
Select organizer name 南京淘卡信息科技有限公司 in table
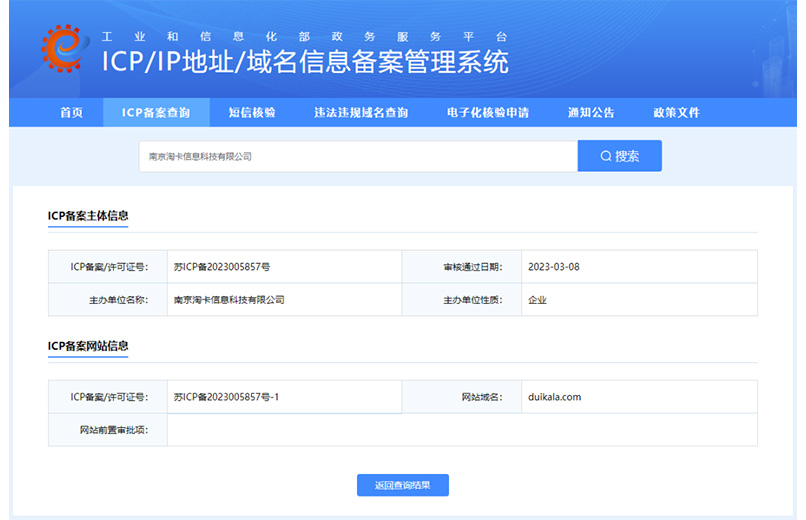(229, 300)
